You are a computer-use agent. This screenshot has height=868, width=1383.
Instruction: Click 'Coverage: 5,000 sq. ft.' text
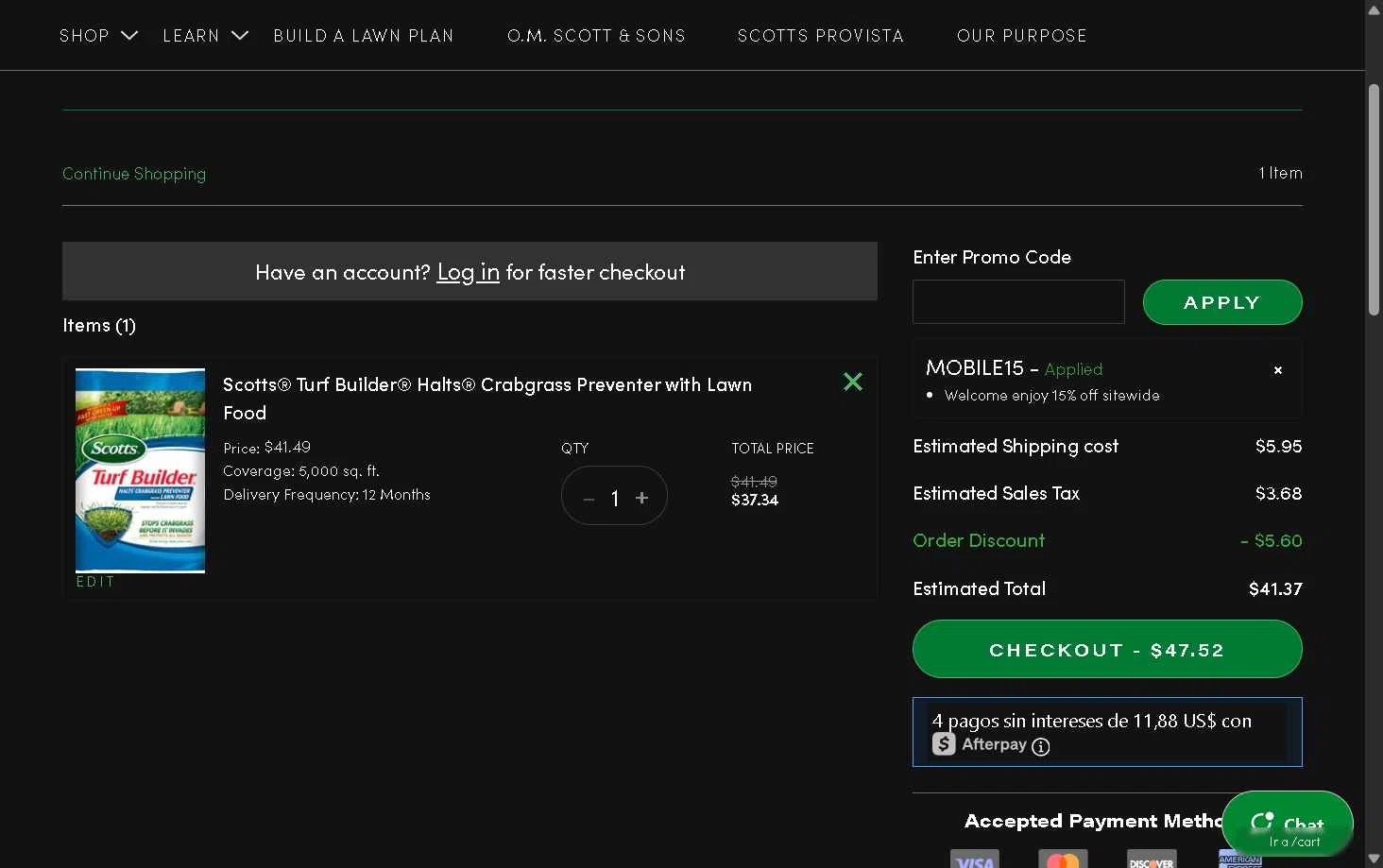click(301, 471)
